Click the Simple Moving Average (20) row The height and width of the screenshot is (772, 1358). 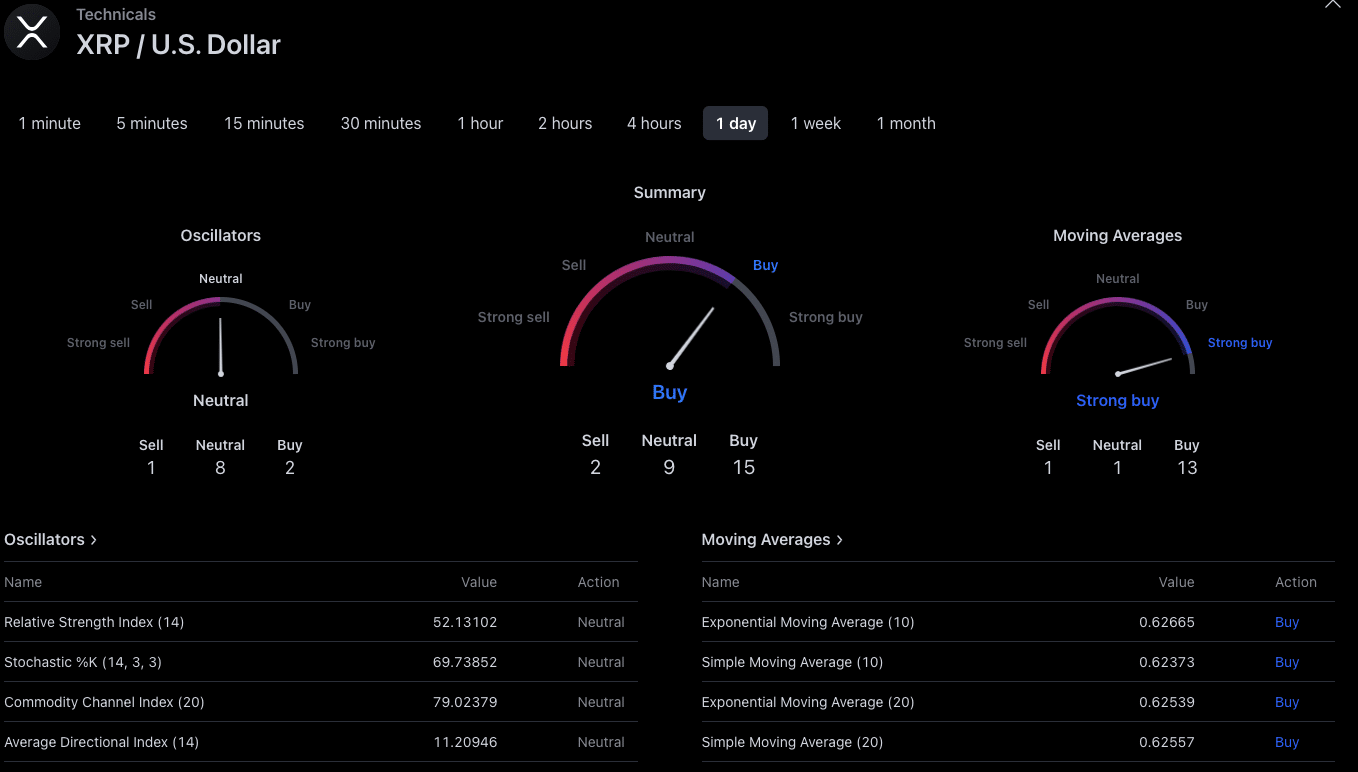1018,742
